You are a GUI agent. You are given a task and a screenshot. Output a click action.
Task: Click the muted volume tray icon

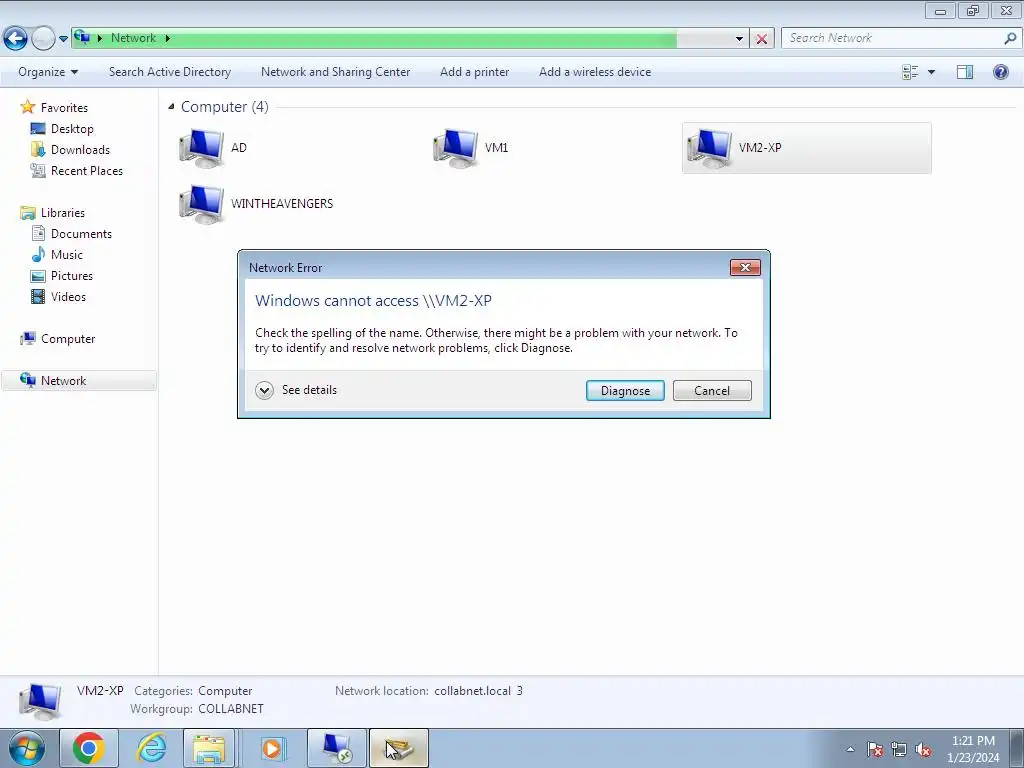pos(923,749)
